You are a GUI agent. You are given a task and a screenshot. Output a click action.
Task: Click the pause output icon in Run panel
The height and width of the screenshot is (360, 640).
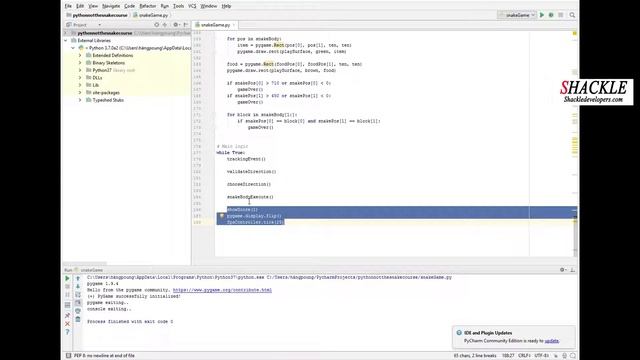coord(67,295)
